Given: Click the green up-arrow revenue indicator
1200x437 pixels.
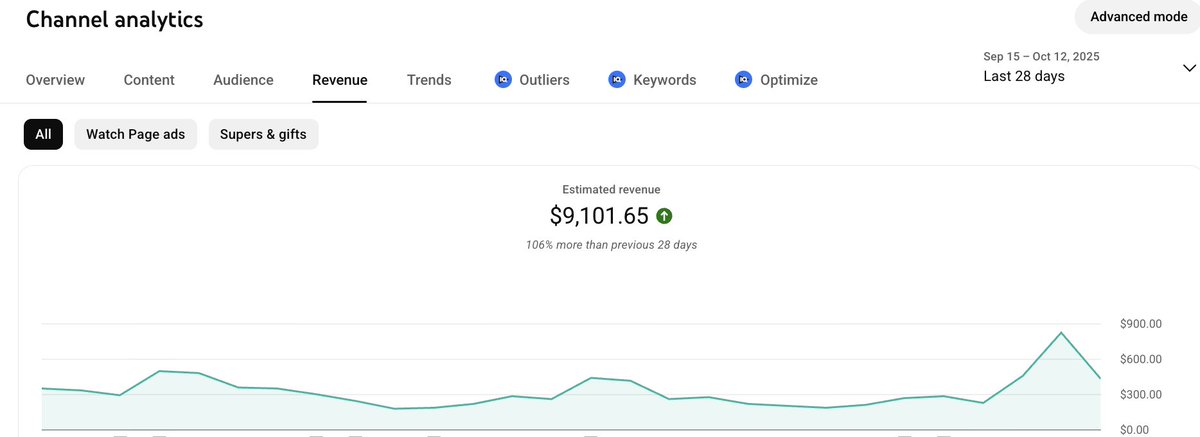Looking at the screenshot, I should coord(664,215).
